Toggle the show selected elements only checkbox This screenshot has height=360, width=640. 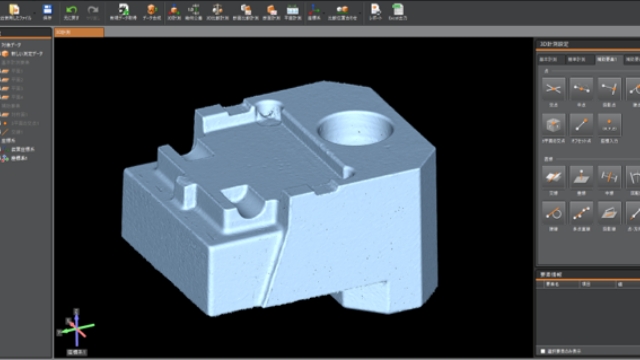pyautogui.click(x=543, y=351)
